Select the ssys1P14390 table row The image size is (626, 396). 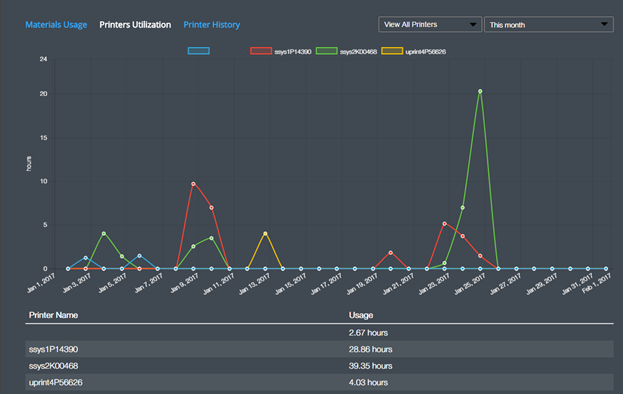(320, 350)
